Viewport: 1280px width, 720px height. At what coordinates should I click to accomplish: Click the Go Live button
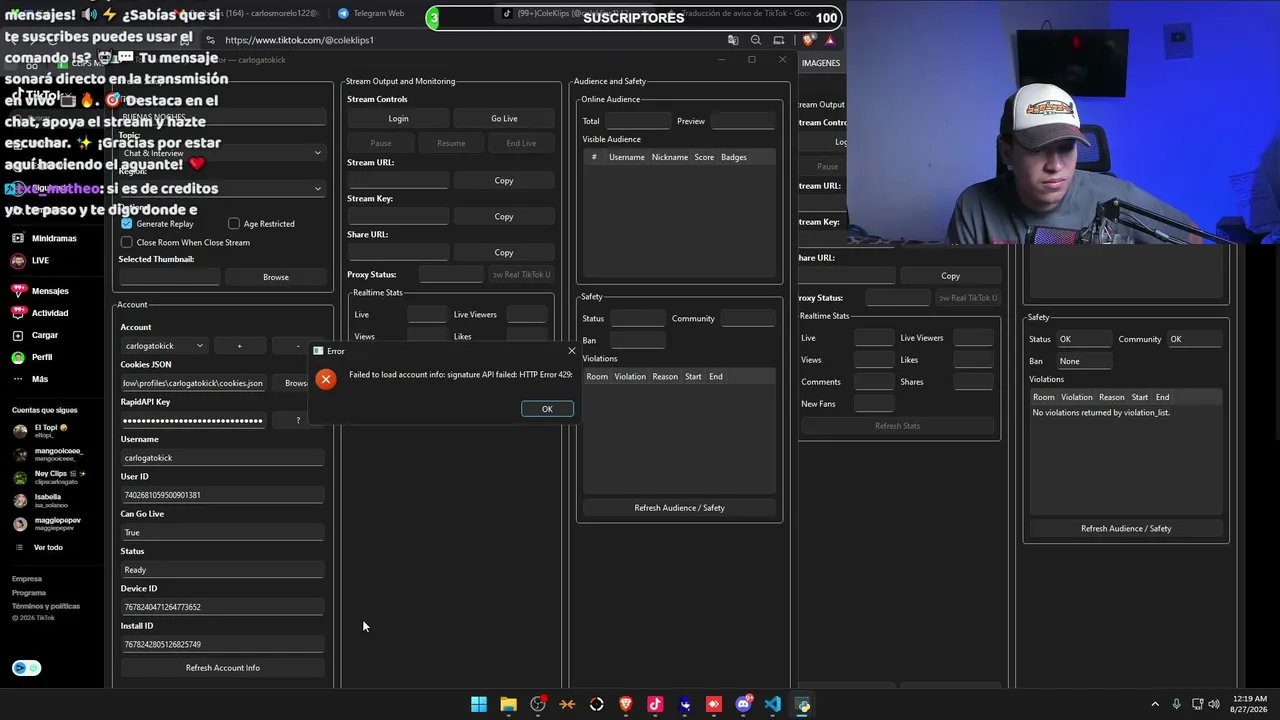pyautogui.click(x=504, y=119)
